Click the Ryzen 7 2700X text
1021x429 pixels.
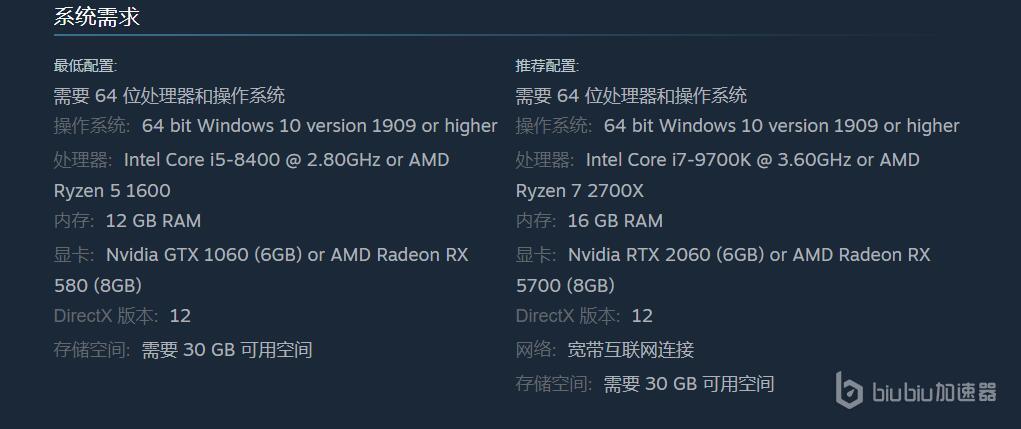click(580, 191)
